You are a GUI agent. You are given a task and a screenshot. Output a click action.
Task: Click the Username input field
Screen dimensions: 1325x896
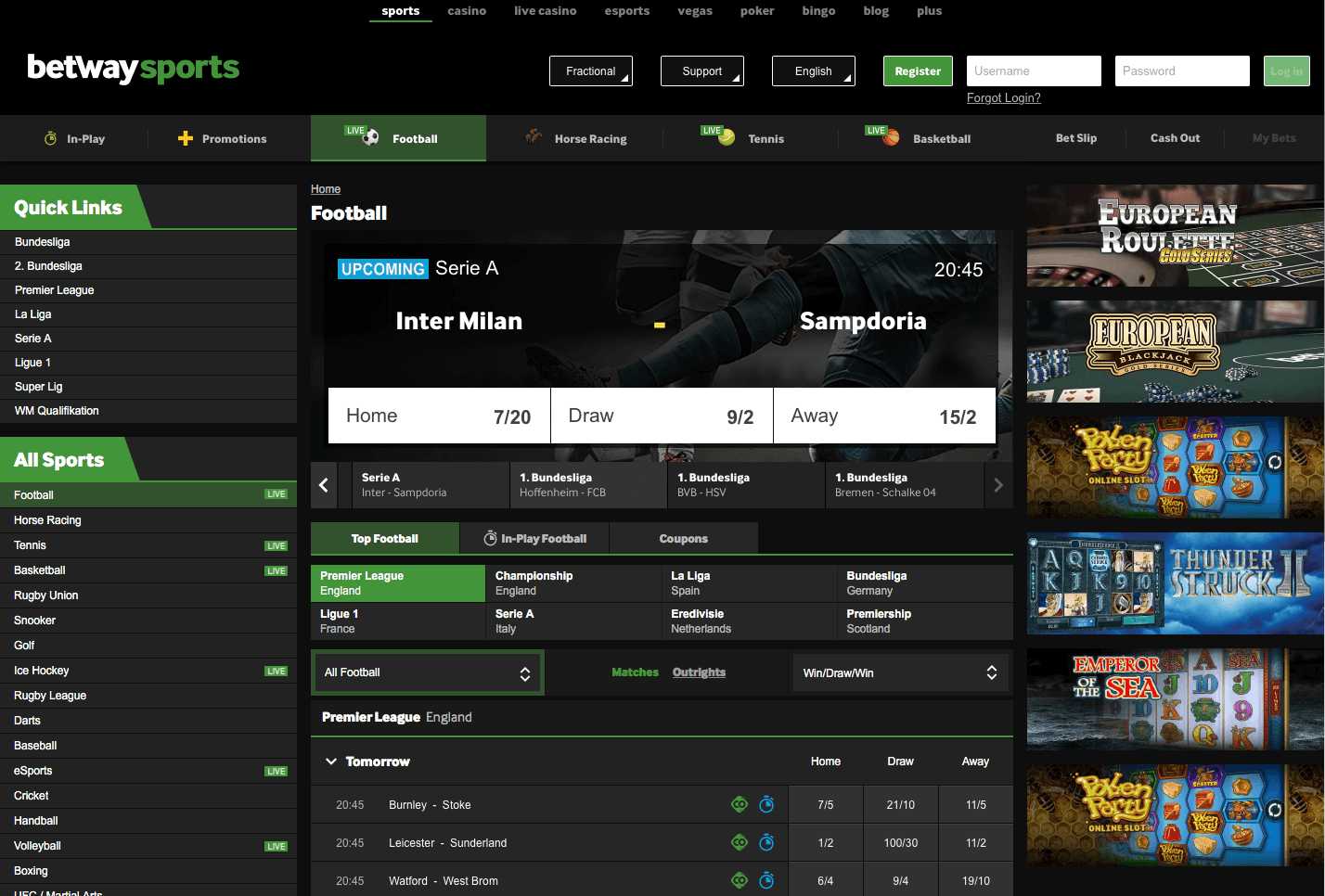tap(1034, 71)
